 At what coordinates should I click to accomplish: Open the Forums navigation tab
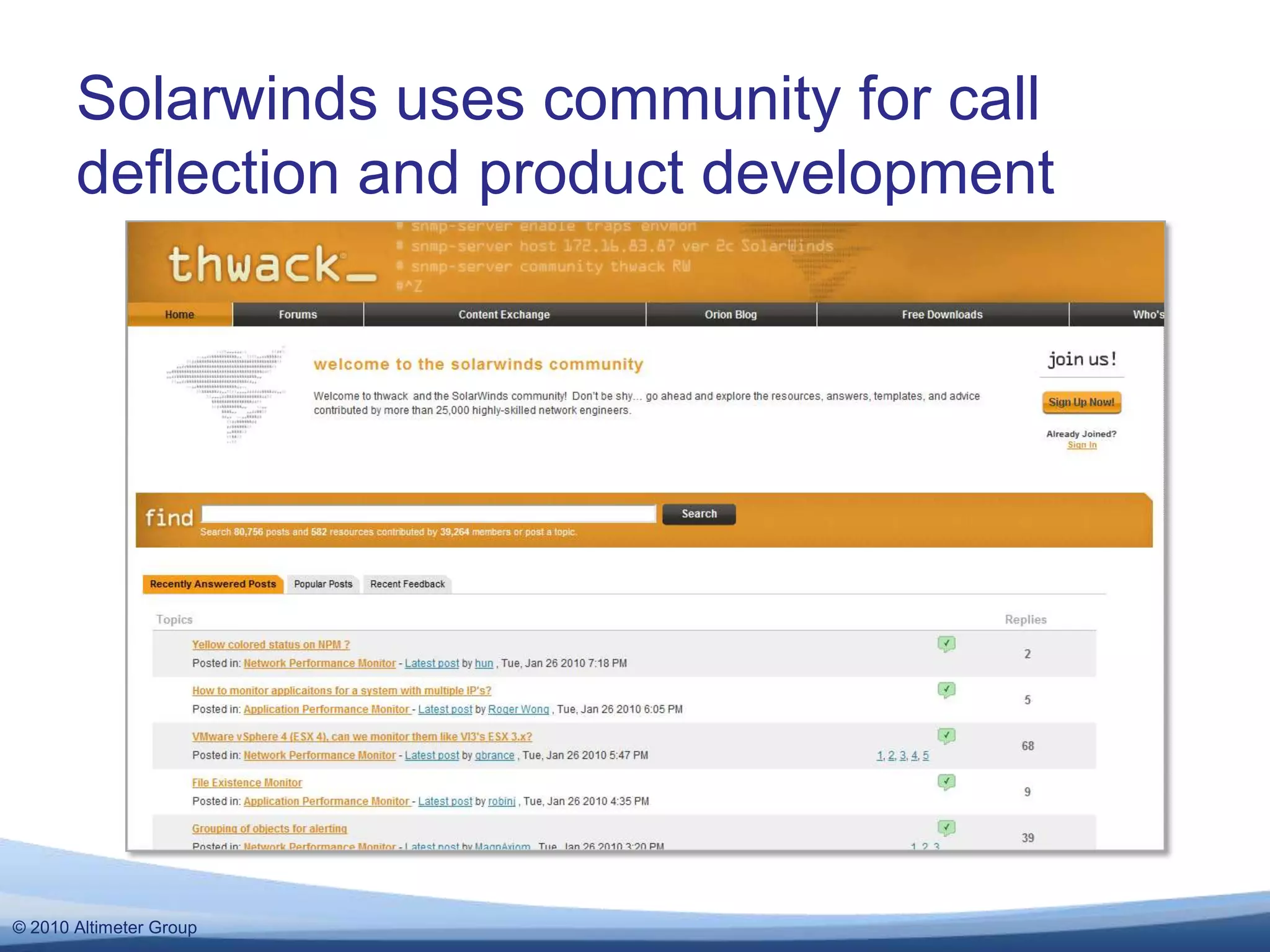click(298, 315)
